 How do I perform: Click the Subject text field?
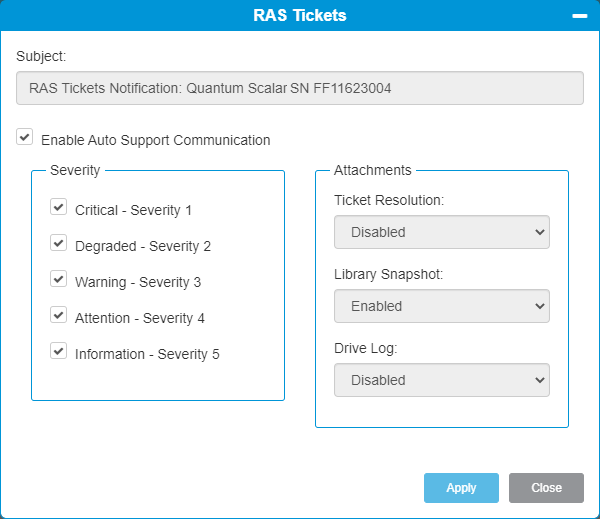300,88
